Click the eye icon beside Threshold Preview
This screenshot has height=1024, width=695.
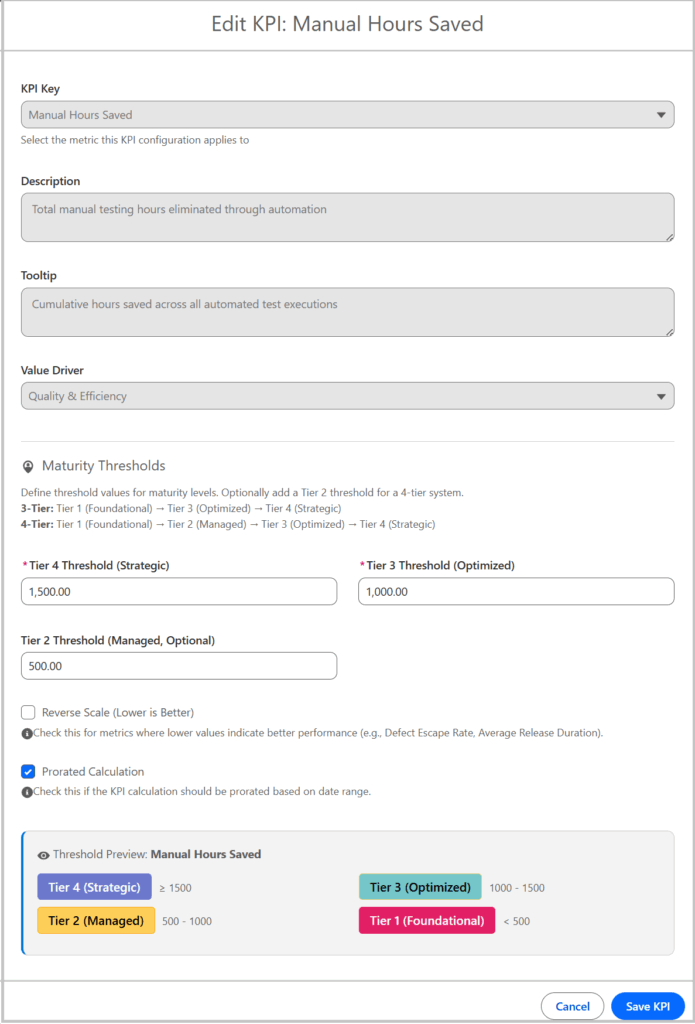[43, 855]
